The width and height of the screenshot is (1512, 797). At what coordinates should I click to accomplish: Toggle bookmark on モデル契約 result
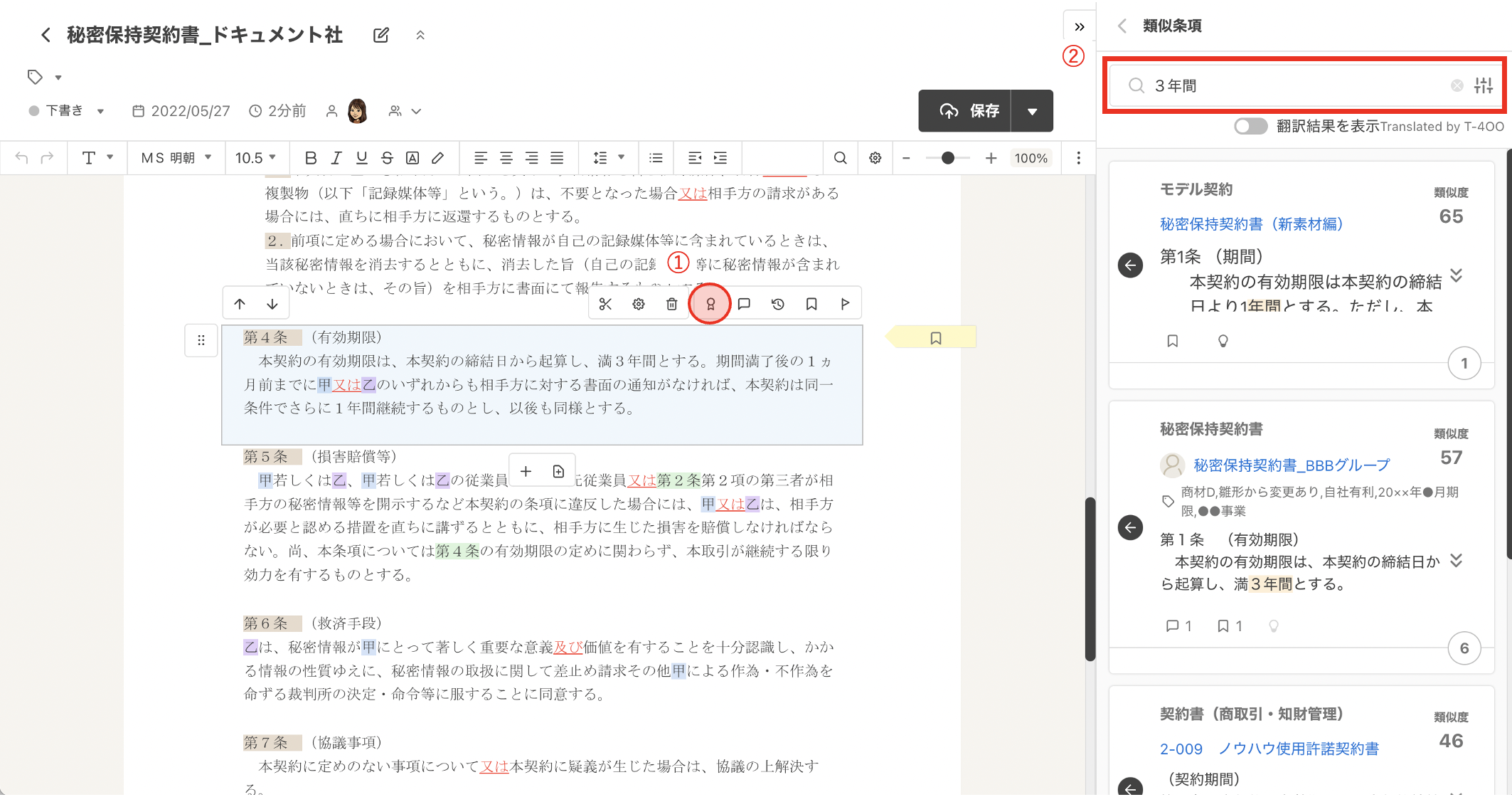(1173, 341)
